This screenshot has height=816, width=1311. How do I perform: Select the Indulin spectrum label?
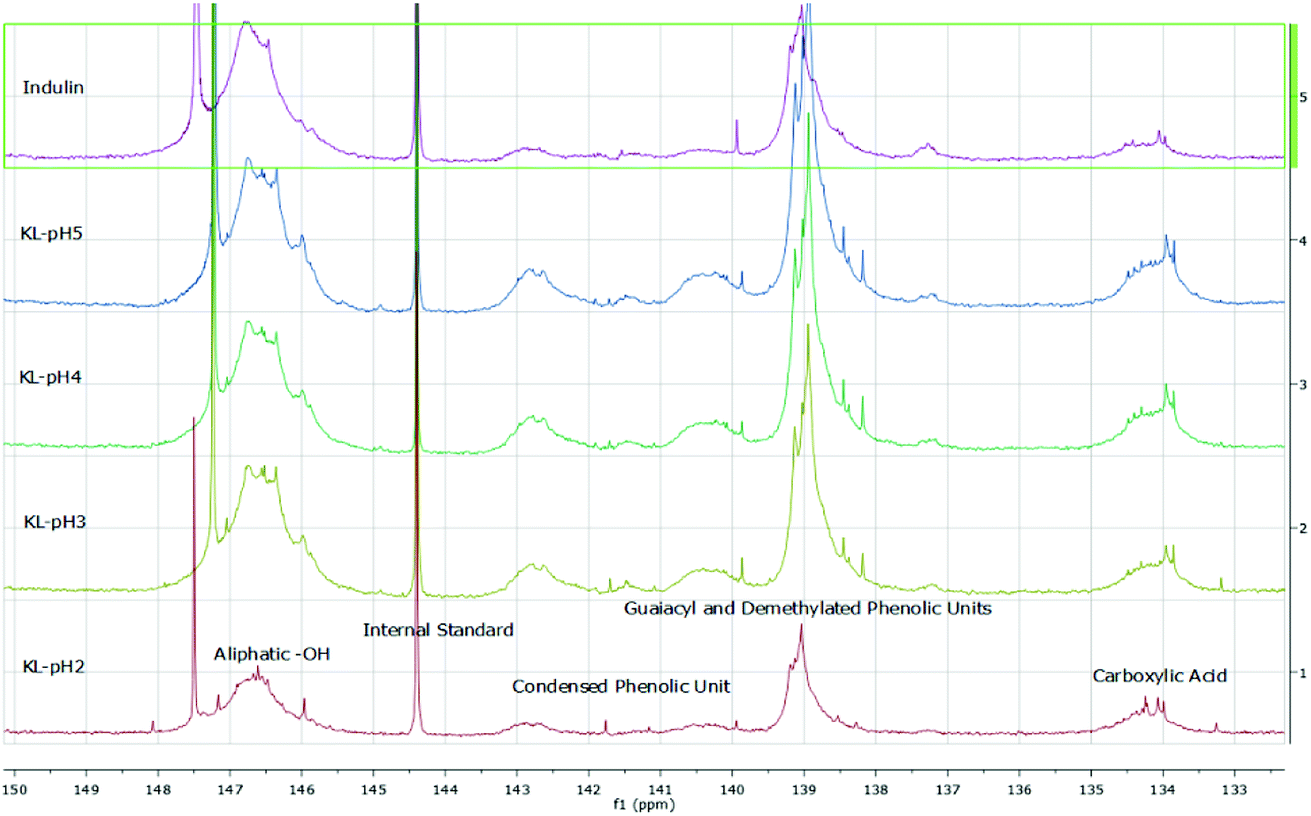click(x=53, y=87)
